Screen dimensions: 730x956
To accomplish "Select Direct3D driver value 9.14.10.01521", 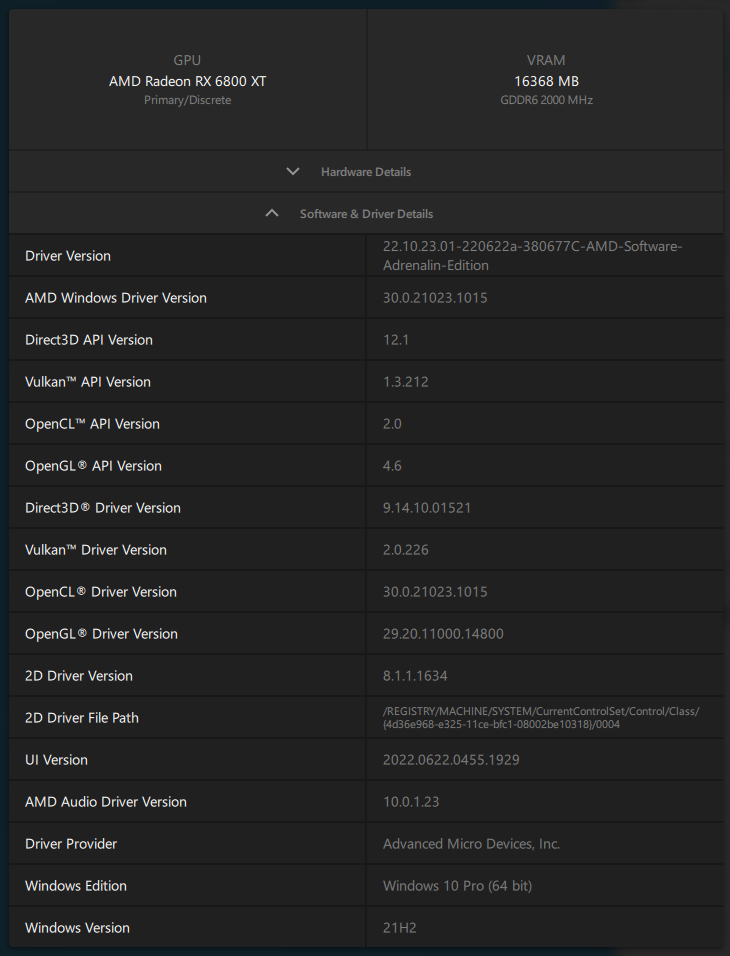I will coord(427,508).
